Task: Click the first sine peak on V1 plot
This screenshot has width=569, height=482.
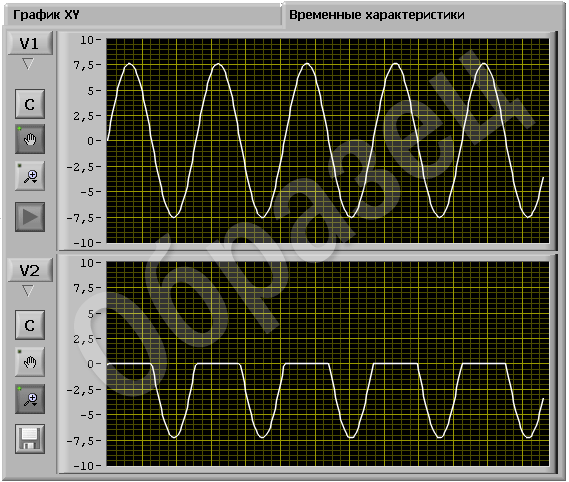Action: click(x=130, y=64)
